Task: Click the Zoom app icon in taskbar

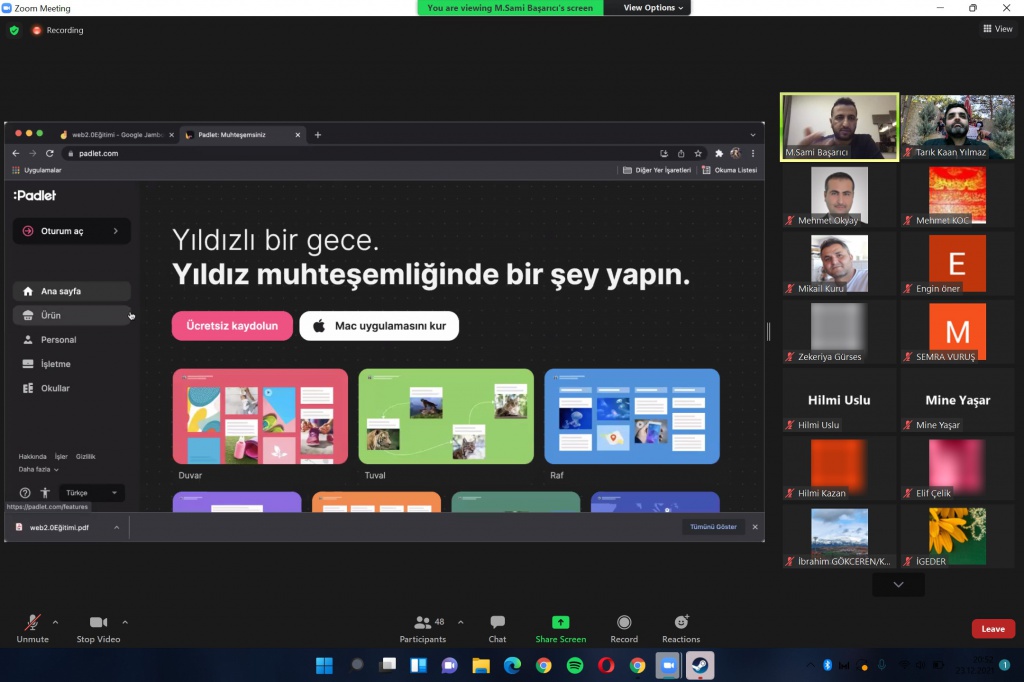Action: coord(669,666)
